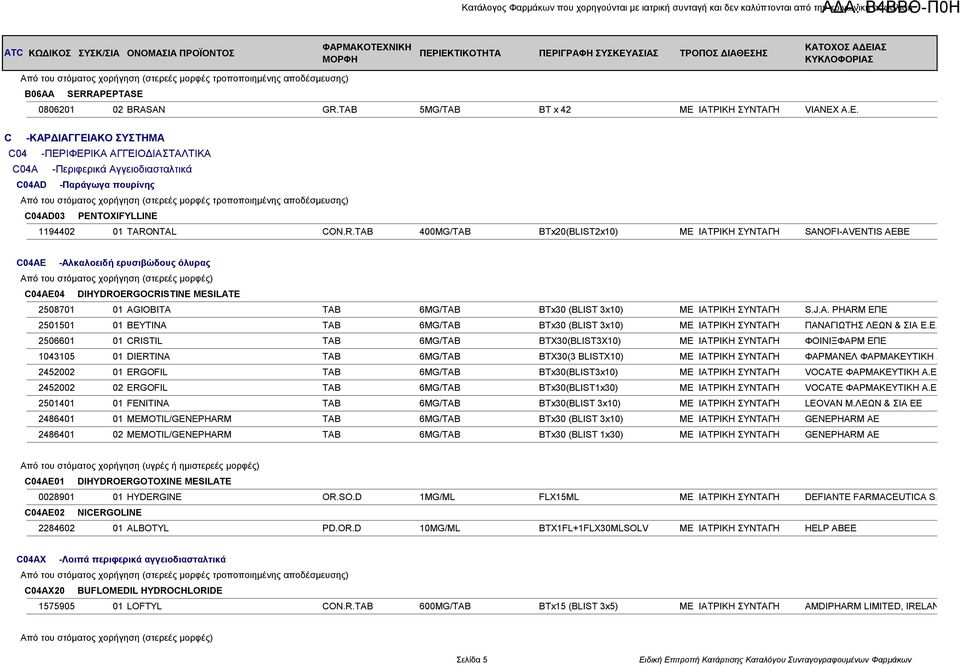Image resolution: width=960 pixels, height=666 pixels.
Task: Click the FENITINA product name
Action: click(148, 403)
